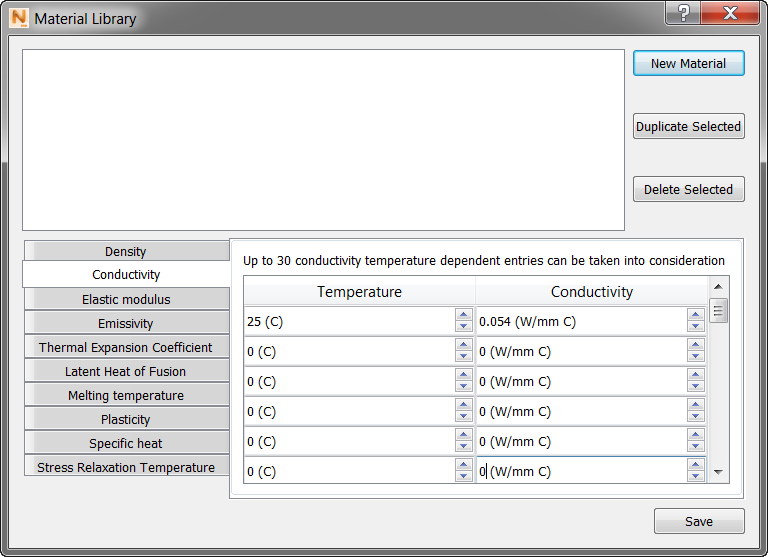768x557 pixels.
Task: Select the Specific heat tab
Action: [x=126, y=443]
